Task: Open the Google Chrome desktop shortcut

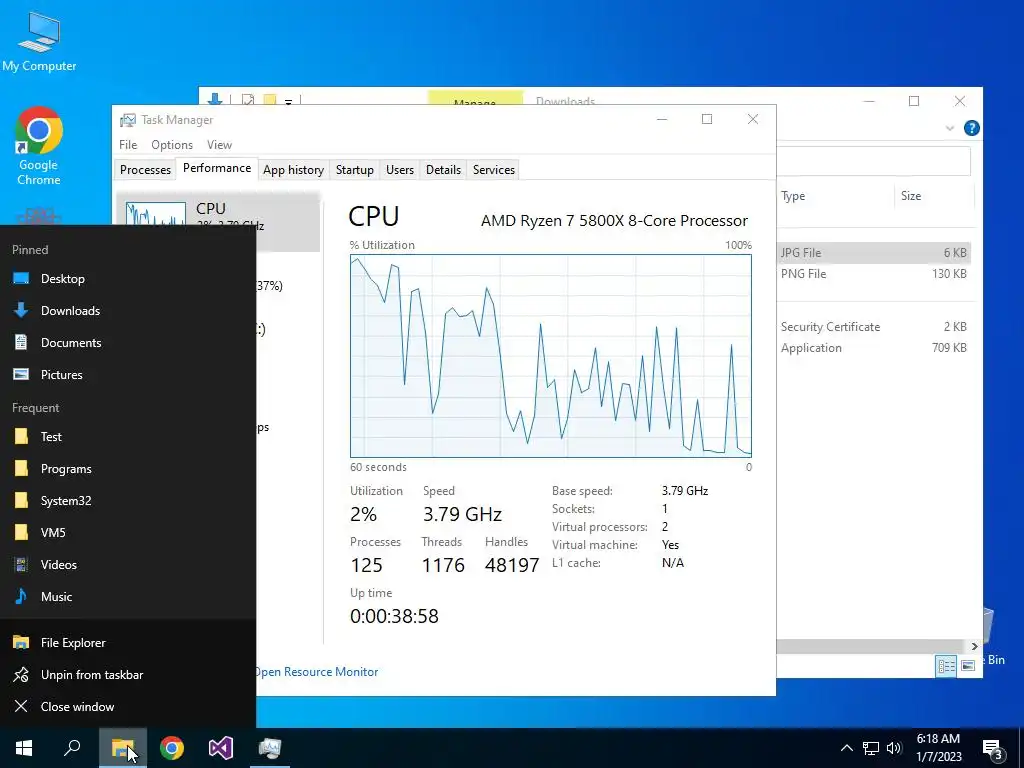Action: pyautogui.click(x=39, y=146)
